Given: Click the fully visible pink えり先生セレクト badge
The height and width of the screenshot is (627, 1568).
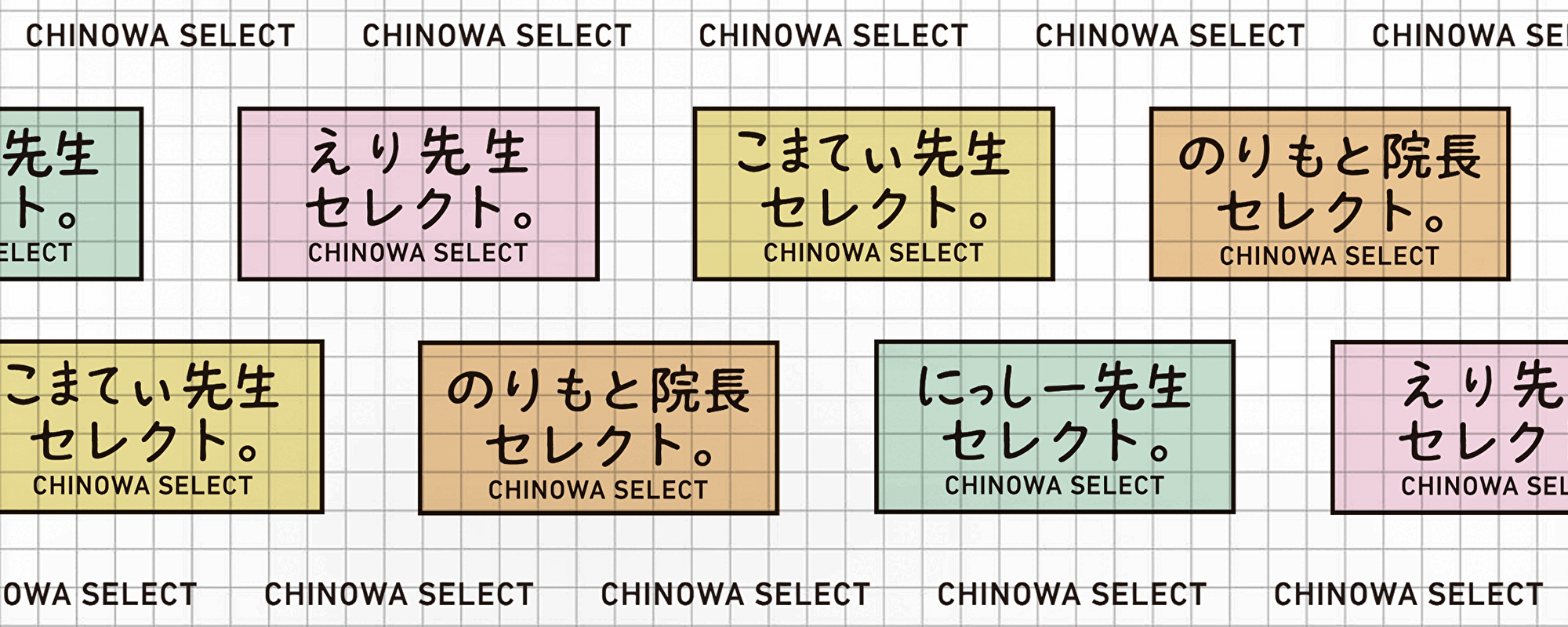Looking at the screenshot, I should (418, 194).
